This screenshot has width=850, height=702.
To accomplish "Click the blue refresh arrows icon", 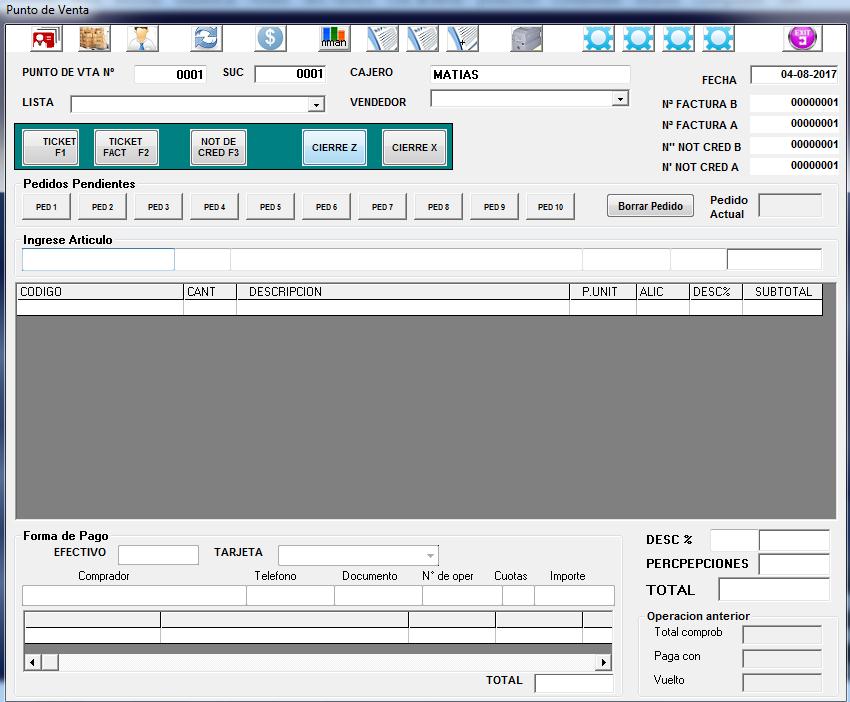I will (x=206, y=39).
